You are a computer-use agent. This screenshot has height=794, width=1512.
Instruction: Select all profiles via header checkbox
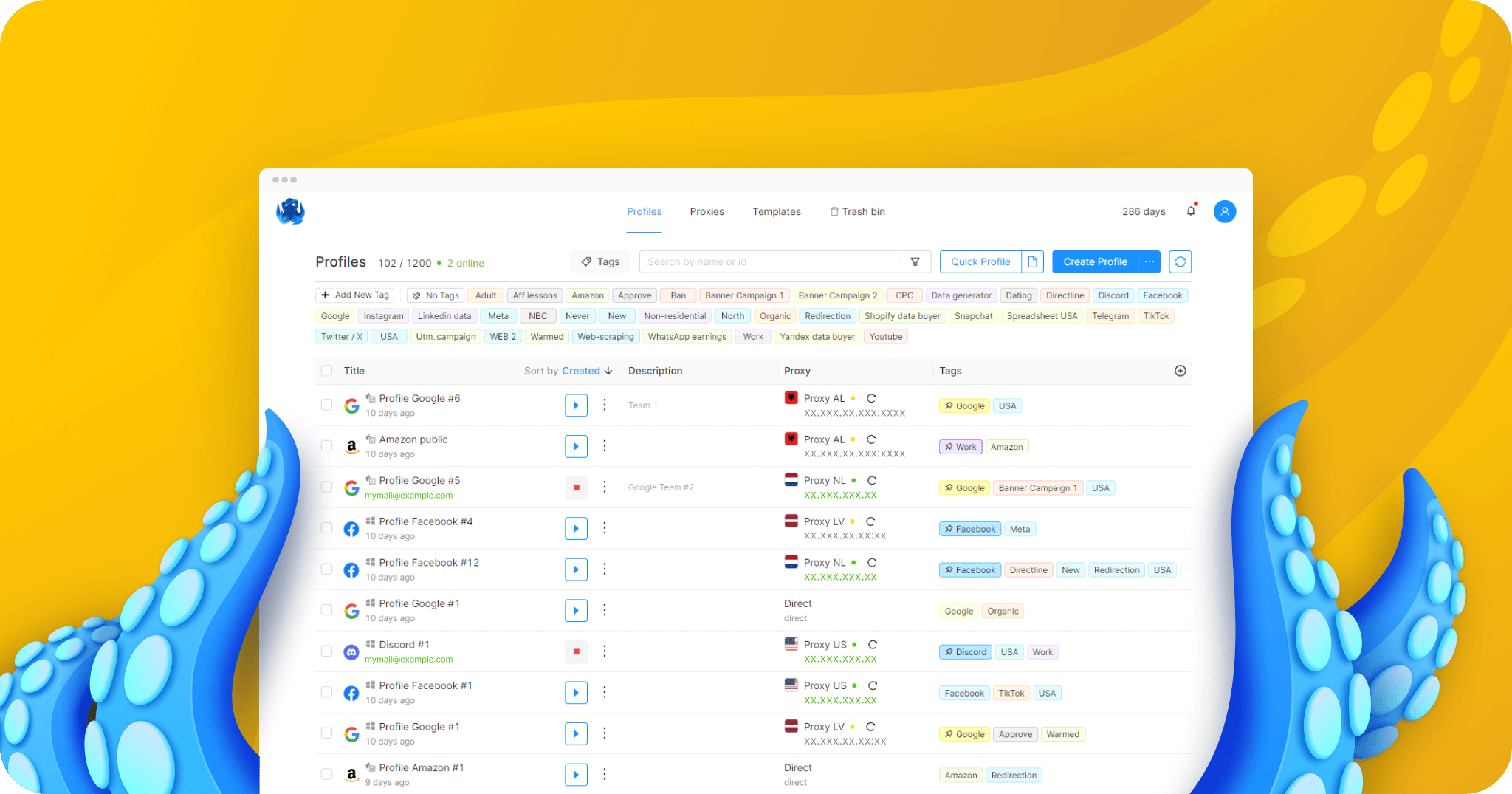(x=326, y=371)
